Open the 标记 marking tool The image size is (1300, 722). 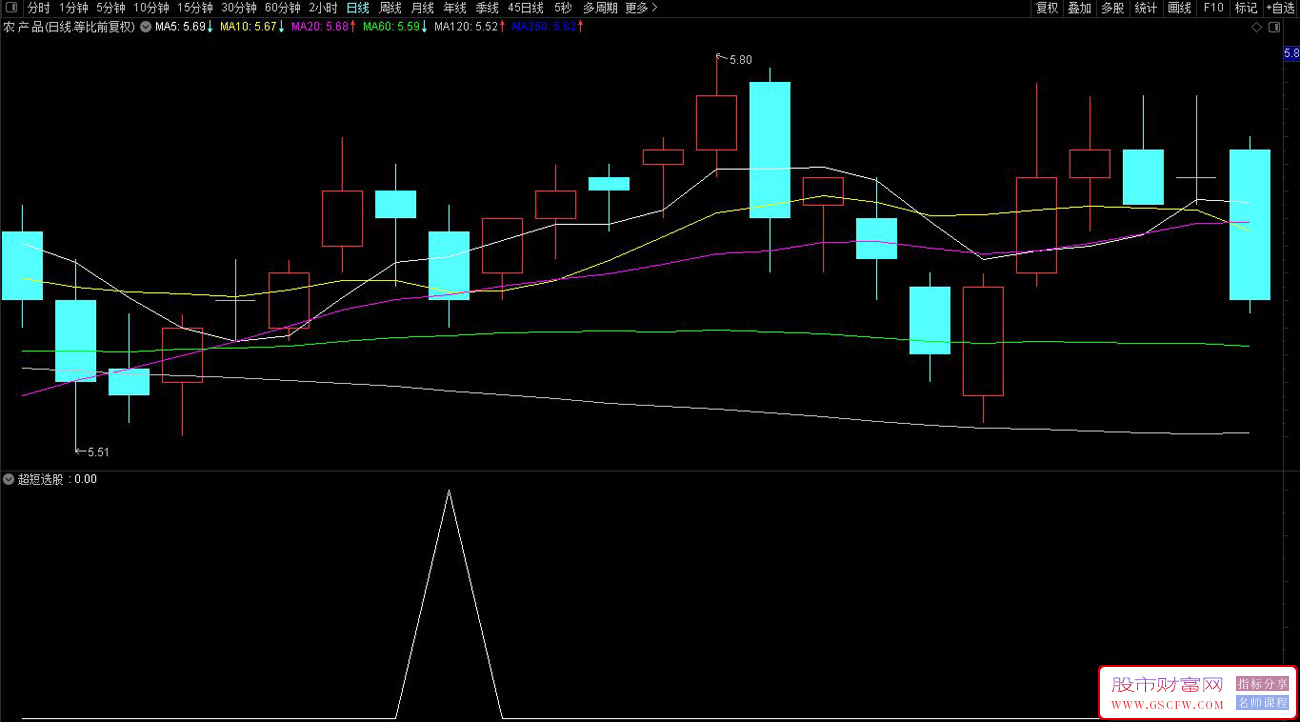(x=1246, y=8)
